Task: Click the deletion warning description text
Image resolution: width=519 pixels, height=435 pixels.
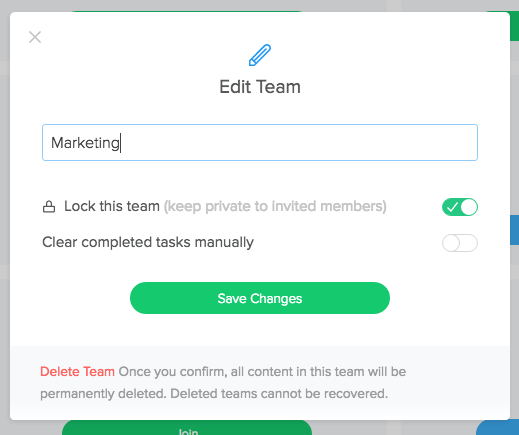Action: click(x=223, y=383)
